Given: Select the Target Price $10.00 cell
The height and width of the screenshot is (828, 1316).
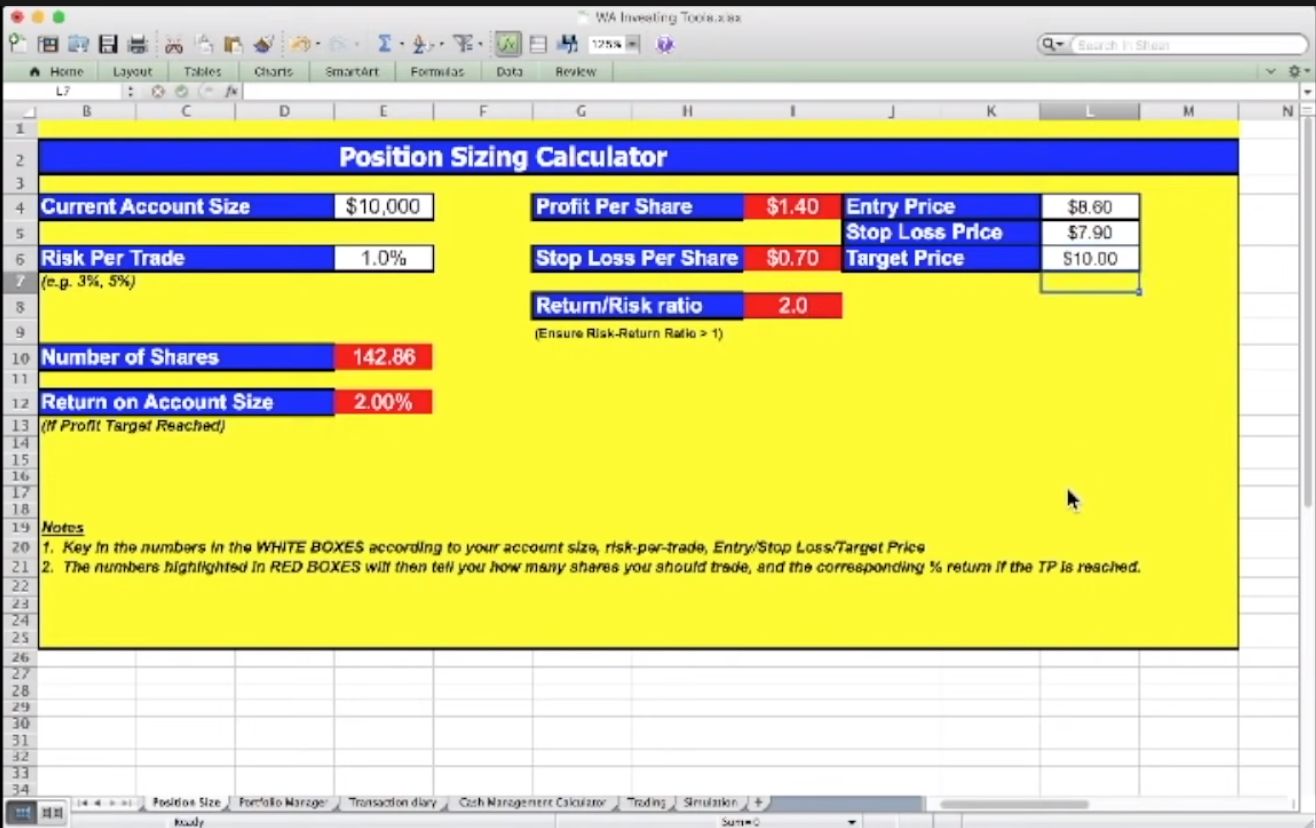Looking at the screenshot, I should tap(1089, 258).
